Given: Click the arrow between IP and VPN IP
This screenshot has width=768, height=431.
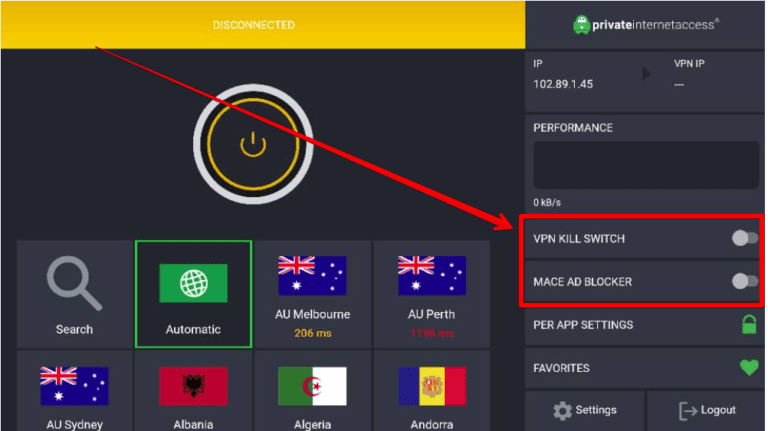Looking at the screenshot, I should point(646,74).
